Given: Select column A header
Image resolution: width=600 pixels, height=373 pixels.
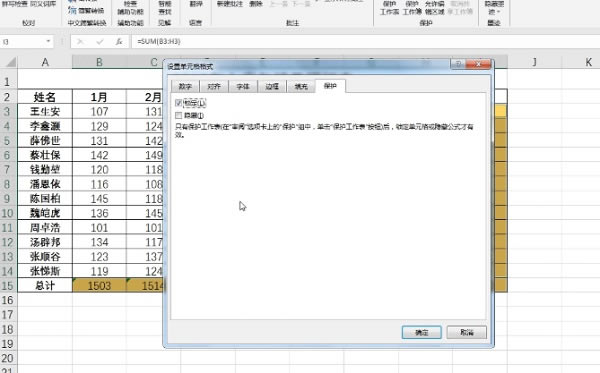Looking at the screenshot, I should [45, 62].
